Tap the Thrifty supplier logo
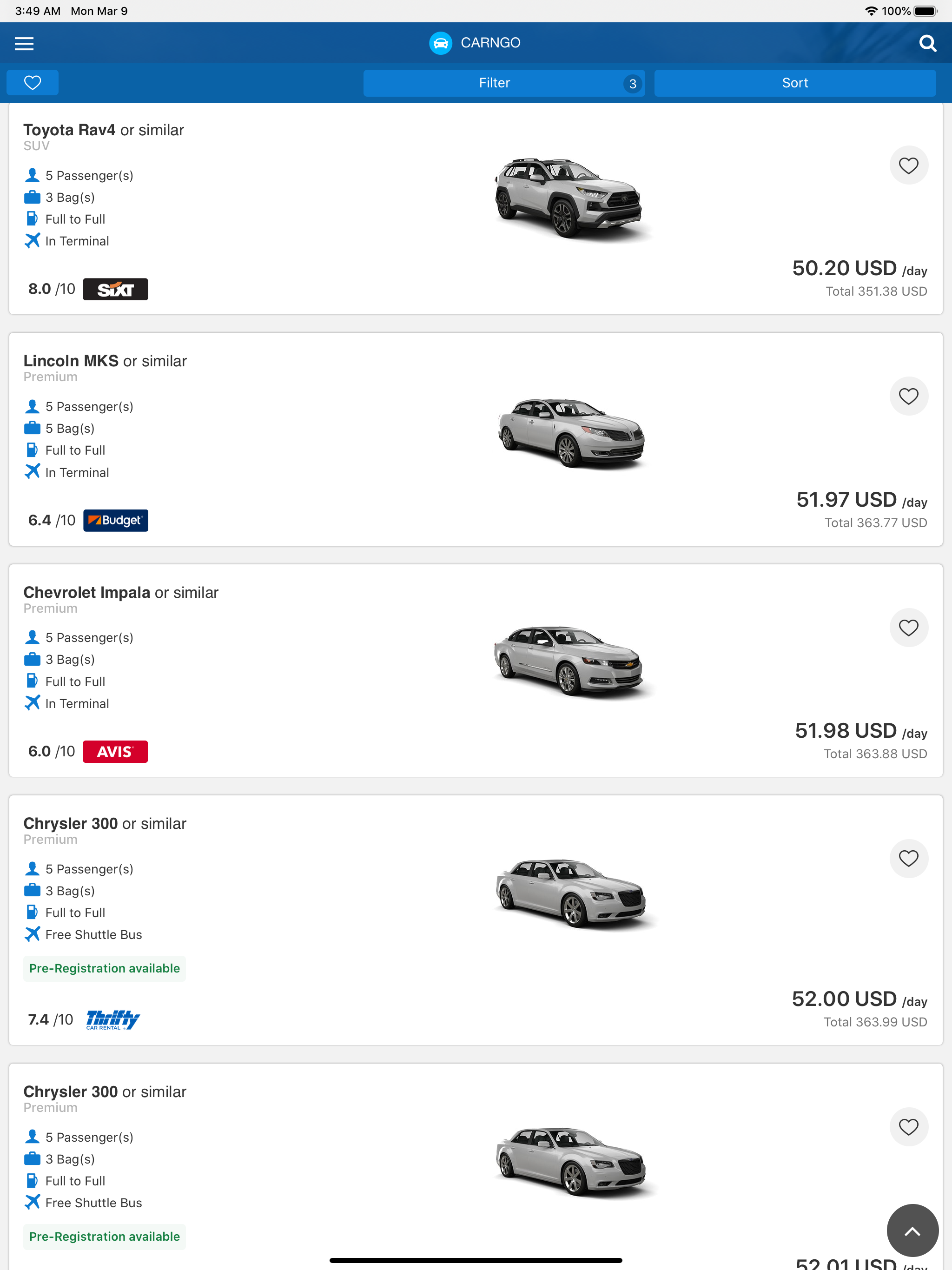The width and height of the screenshot is (952, 1270). 112,1020
